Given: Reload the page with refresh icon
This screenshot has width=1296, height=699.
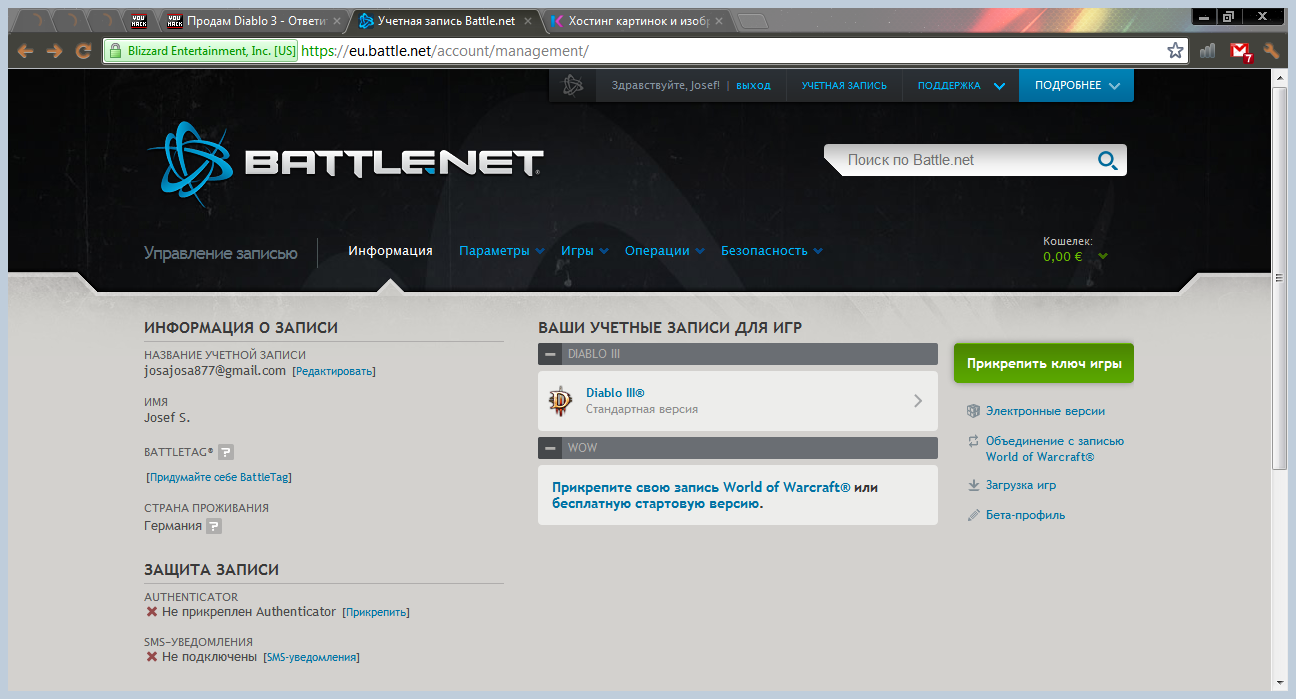Looking at the screenshot, I should click(84, 51).
